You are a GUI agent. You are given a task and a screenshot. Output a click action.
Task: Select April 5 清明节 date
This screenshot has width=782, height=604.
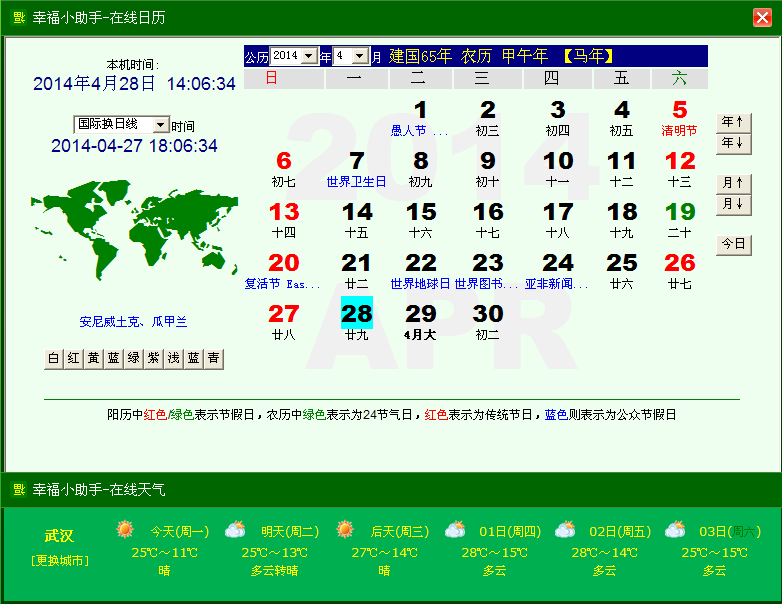point(679,119)
